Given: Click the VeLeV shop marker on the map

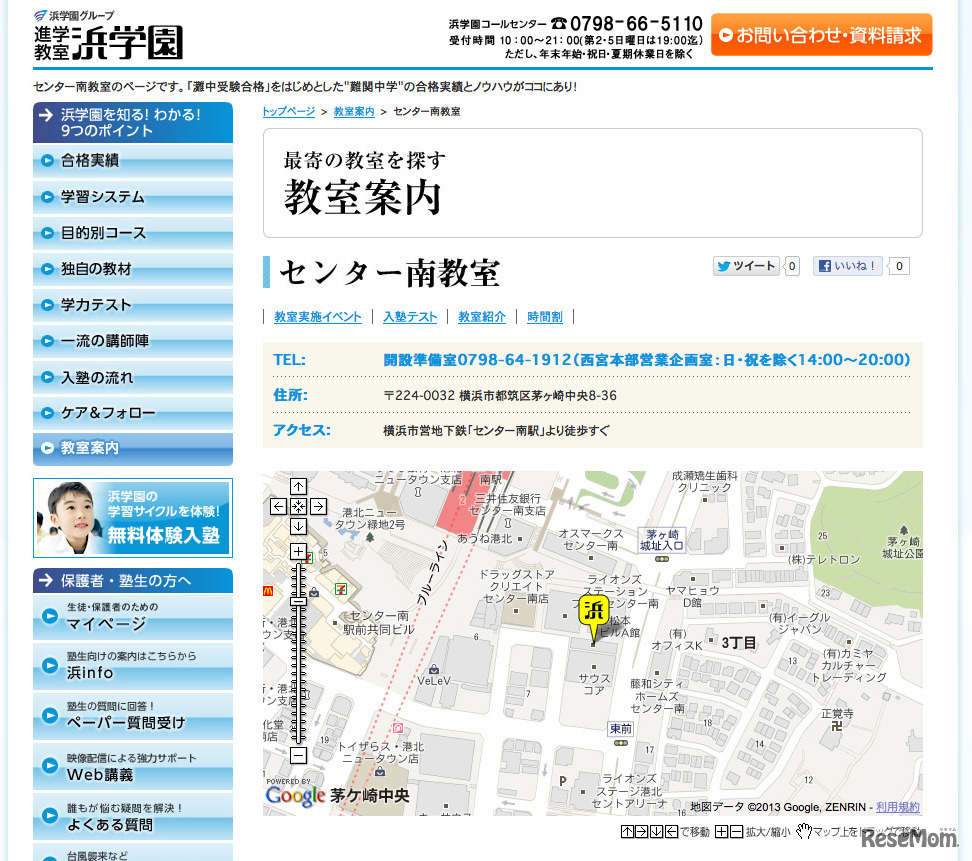Looking at the screenshot, I should point(434,669).
